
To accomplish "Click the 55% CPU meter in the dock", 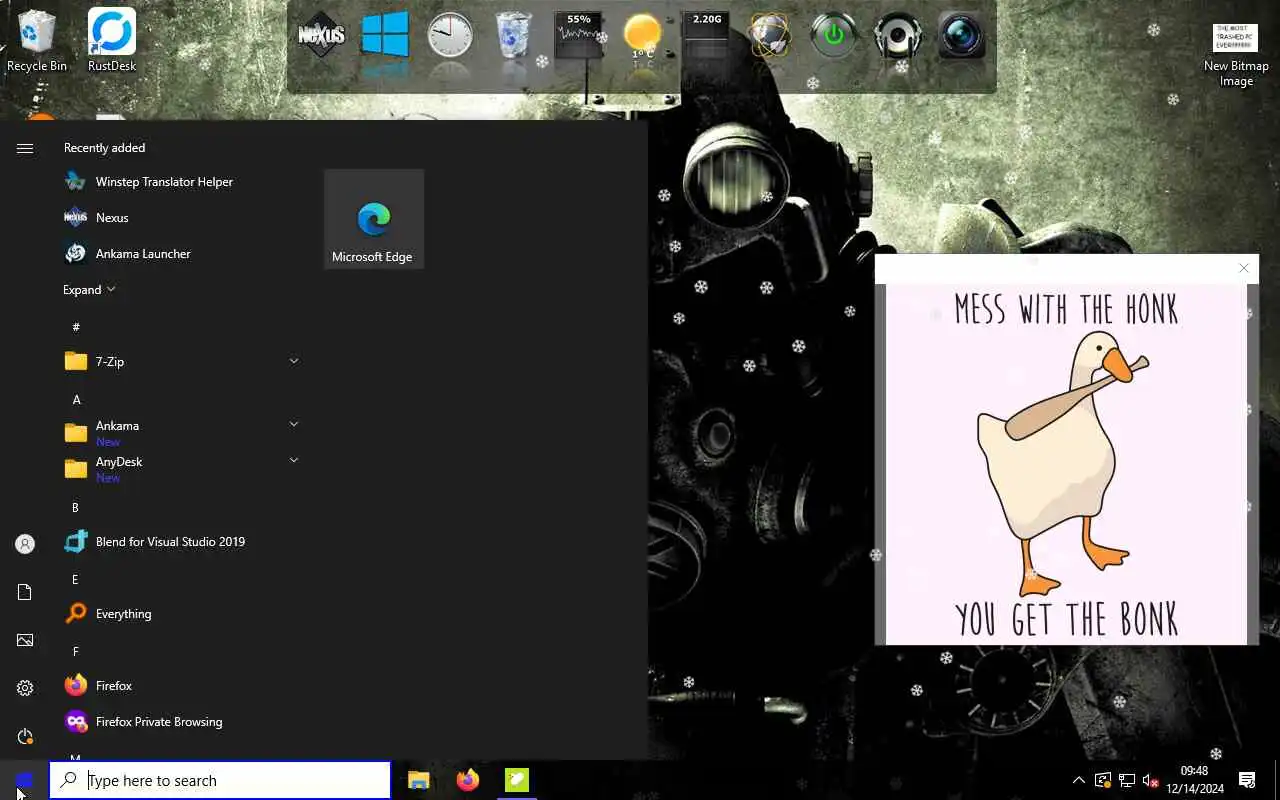I will coord(579,36).
